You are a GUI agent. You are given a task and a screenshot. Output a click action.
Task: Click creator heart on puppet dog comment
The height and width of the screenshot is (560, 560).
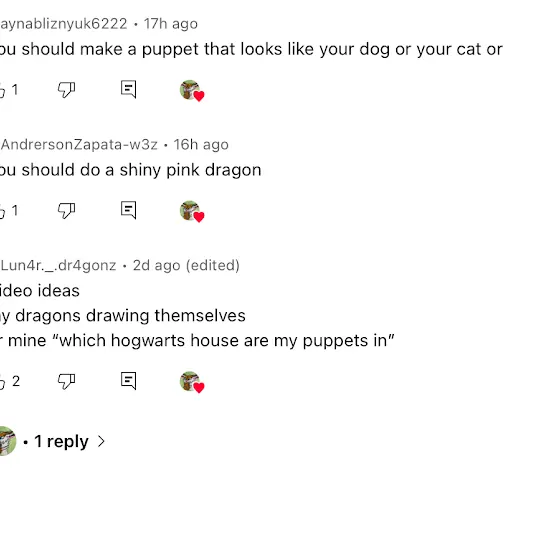click(192, 90)
